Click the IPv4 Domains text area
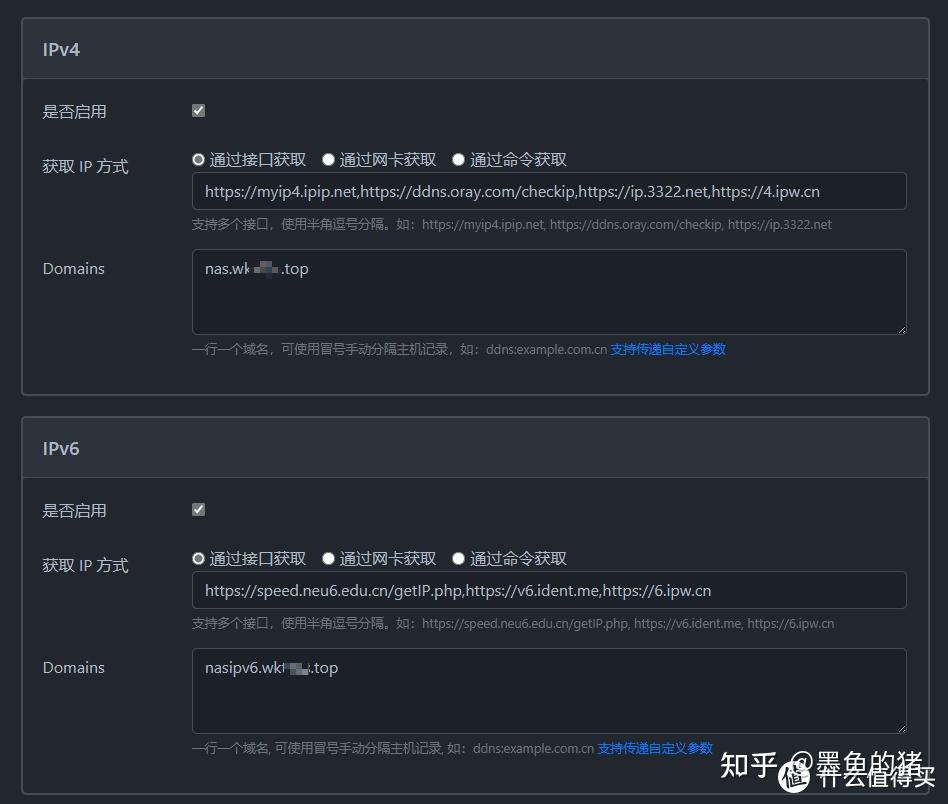The width and height of the screenshot is (948, 804). (549, 292)
